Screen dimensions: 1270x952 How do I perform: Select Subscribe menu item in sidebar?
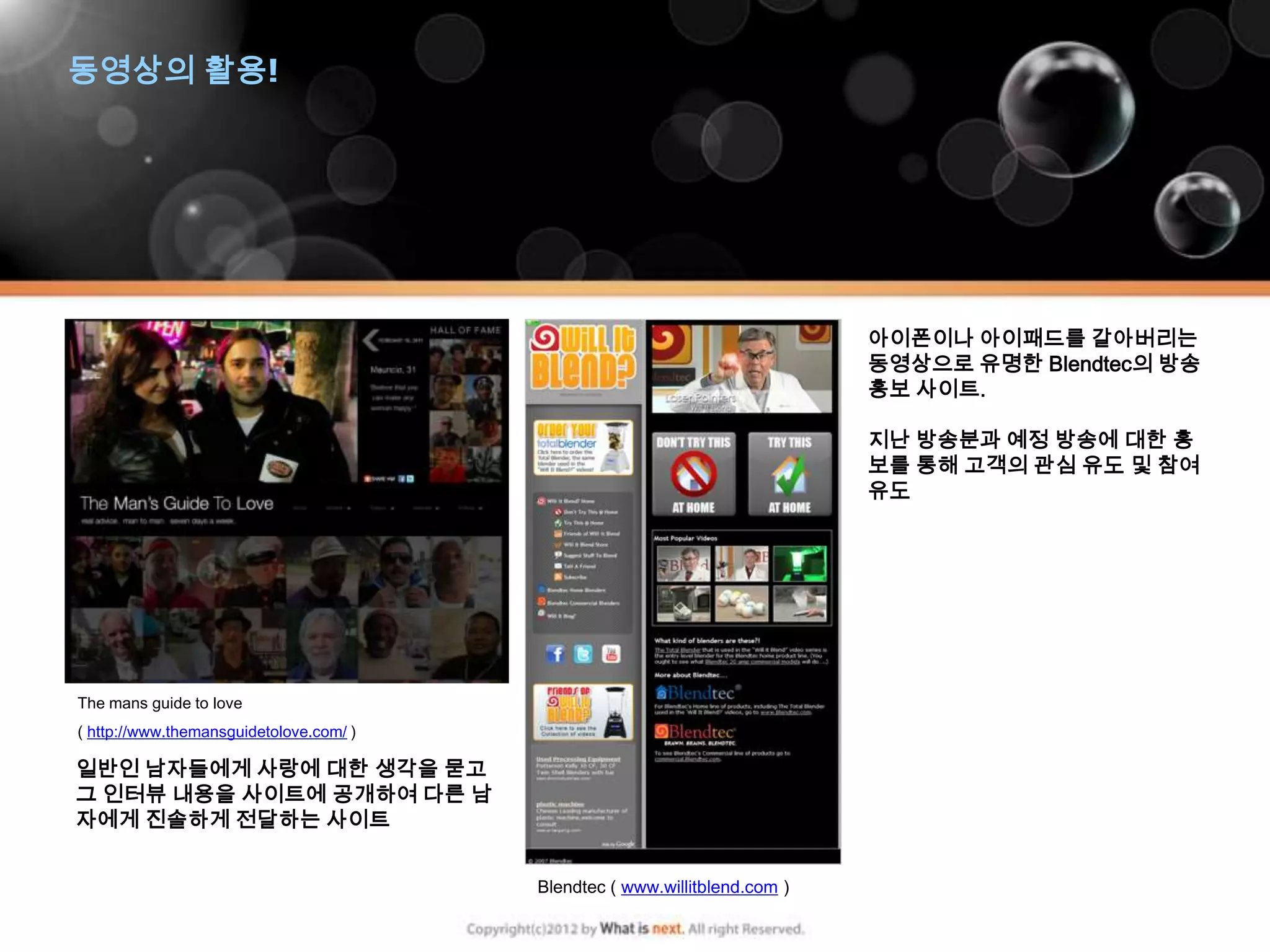pos(571,577)
